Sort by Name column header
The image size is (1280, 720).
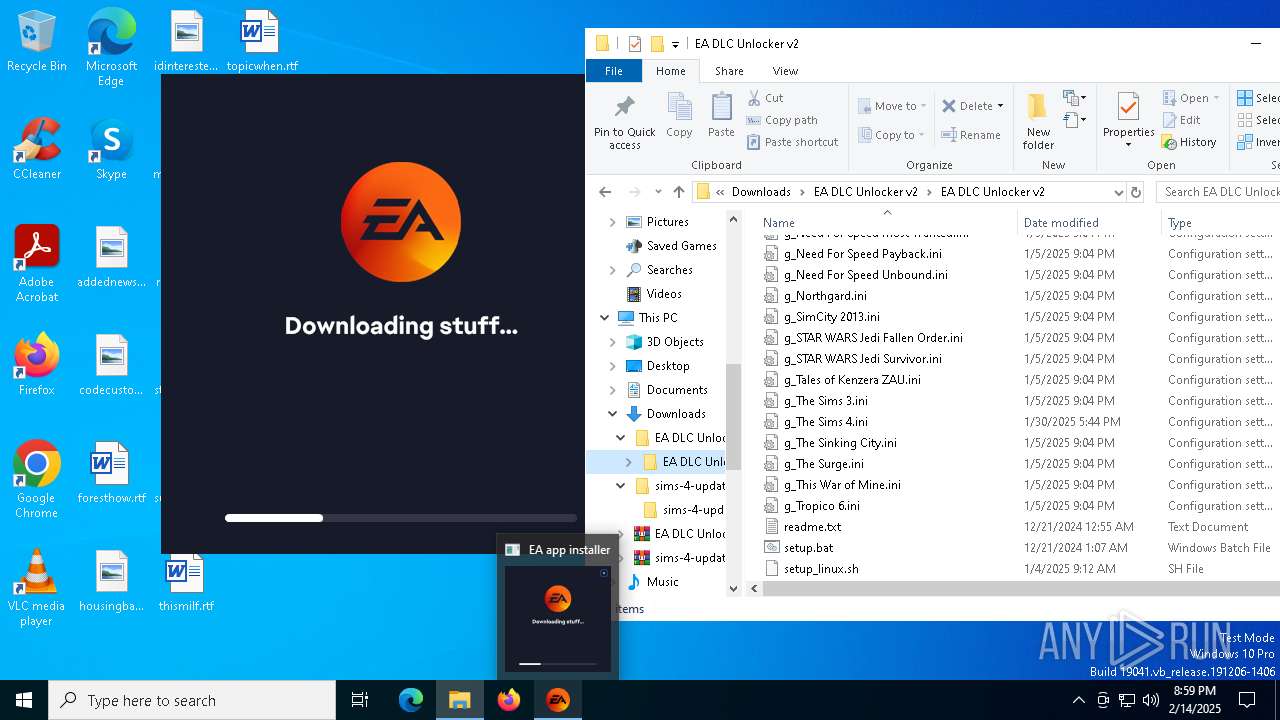click(x=886, y=223)
